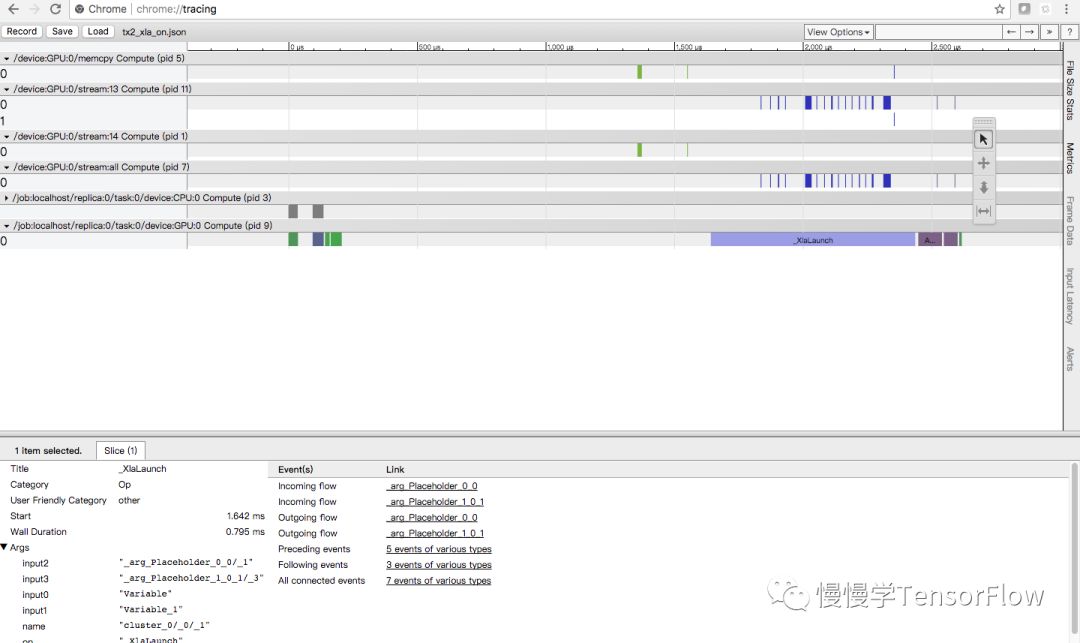The width and height of the screenshot is (1080, 643).
Task: Open the File Size Stats side tab
Action: click(1070, 90)
